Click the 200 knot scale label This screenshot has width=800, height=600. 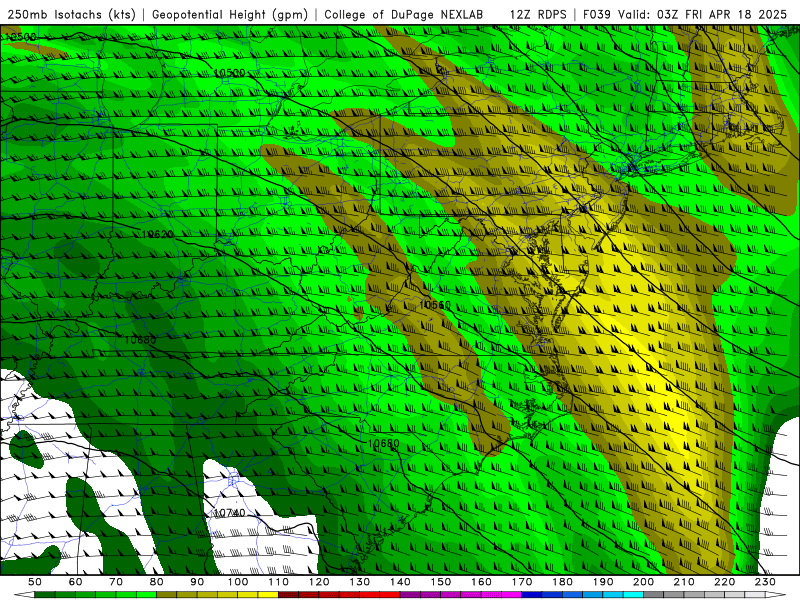coord(643,582)
